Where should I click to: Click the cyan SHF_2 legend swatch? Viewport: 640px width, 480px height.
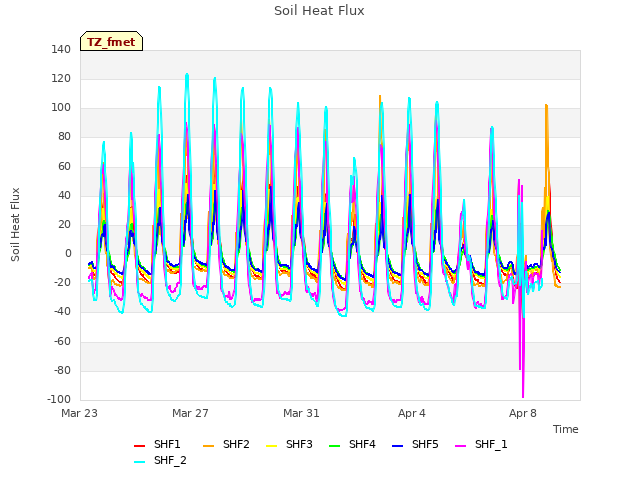(140, 462)
